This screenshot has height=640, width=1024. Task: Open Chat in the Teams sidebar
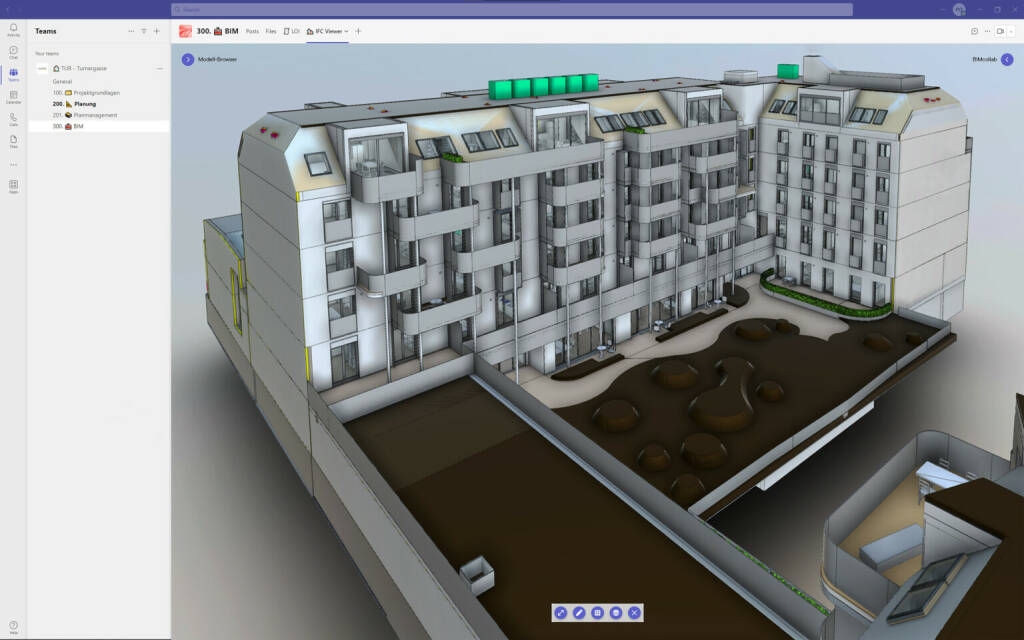13,52
